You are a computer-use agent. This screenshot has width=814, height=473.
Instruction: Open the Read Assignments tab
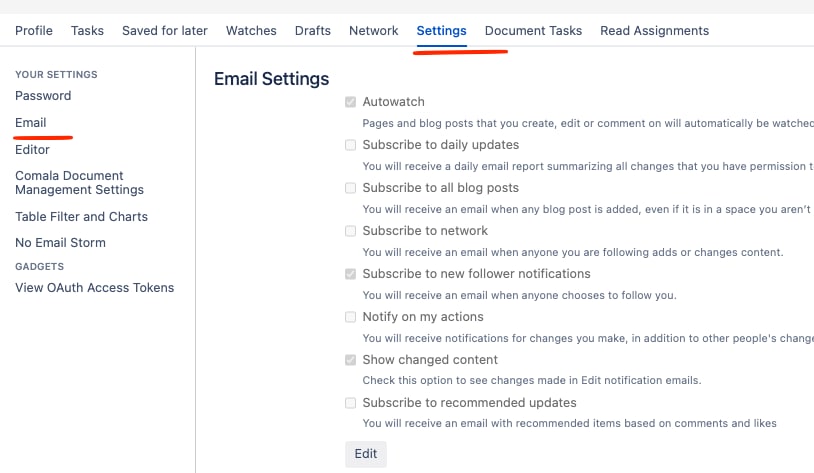(x=654, y=31)
